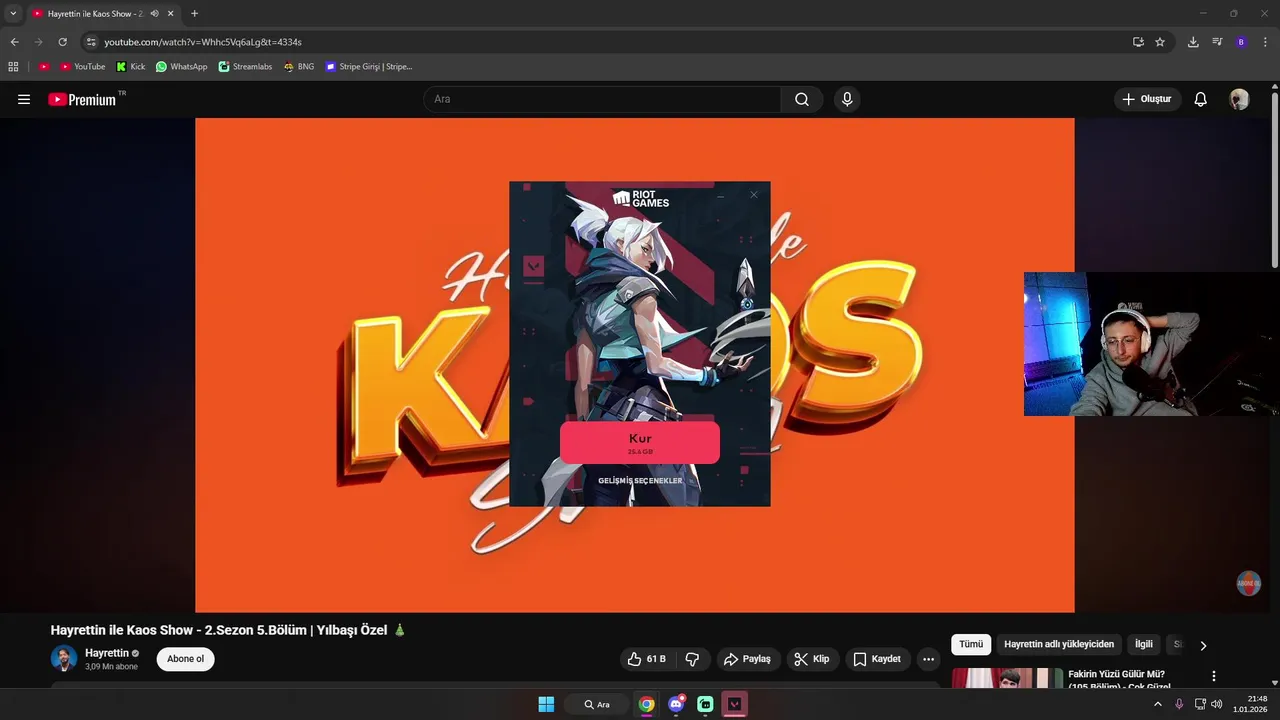Mute the tab via speaker icon
This screenshot has height=720, width=1280.
154,14
